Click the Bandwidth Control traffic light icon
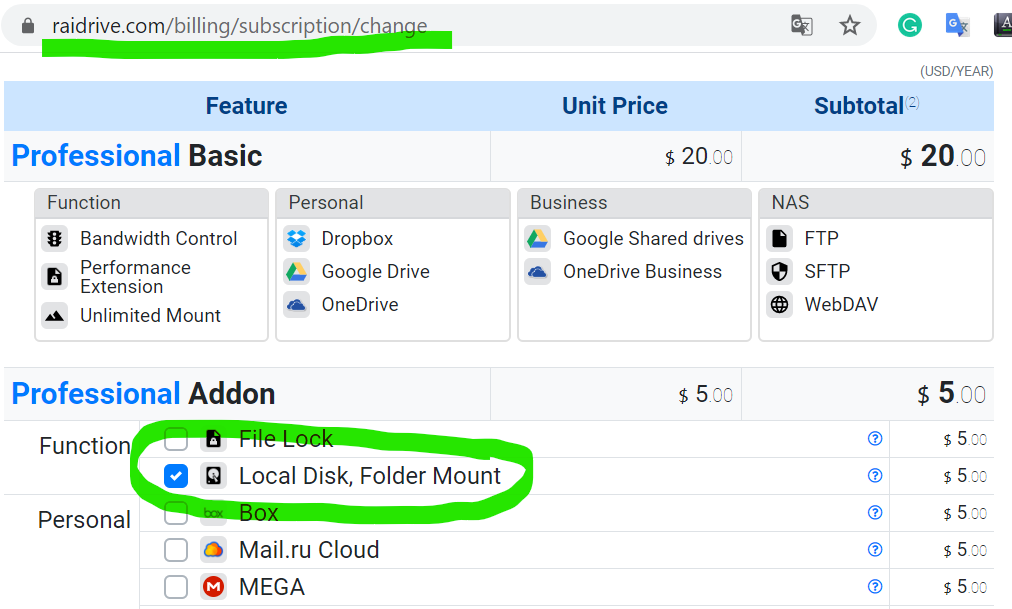This screenshot has width=1012, height=609. coord(55,239)
